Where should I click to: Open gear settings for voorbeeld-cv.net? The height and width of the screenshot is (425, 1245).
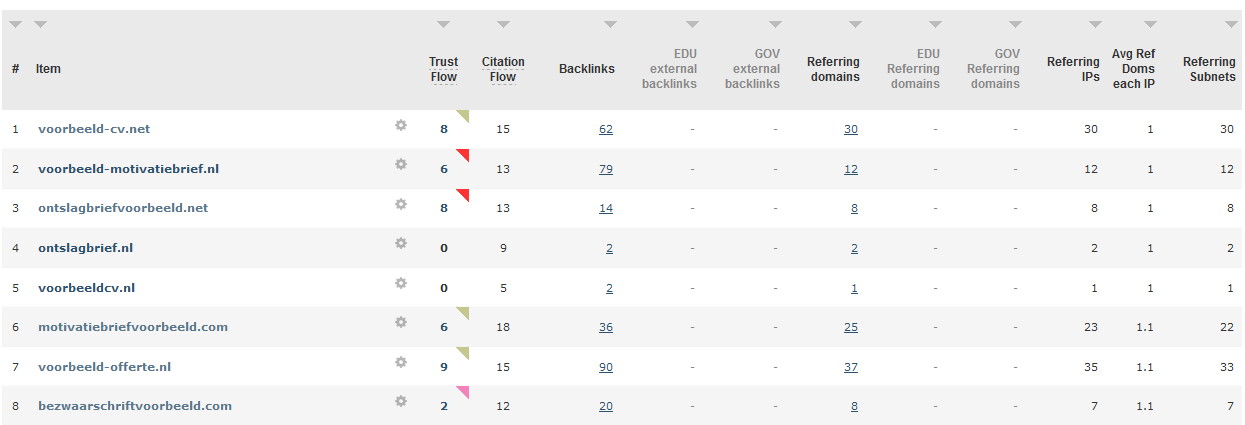401,125
